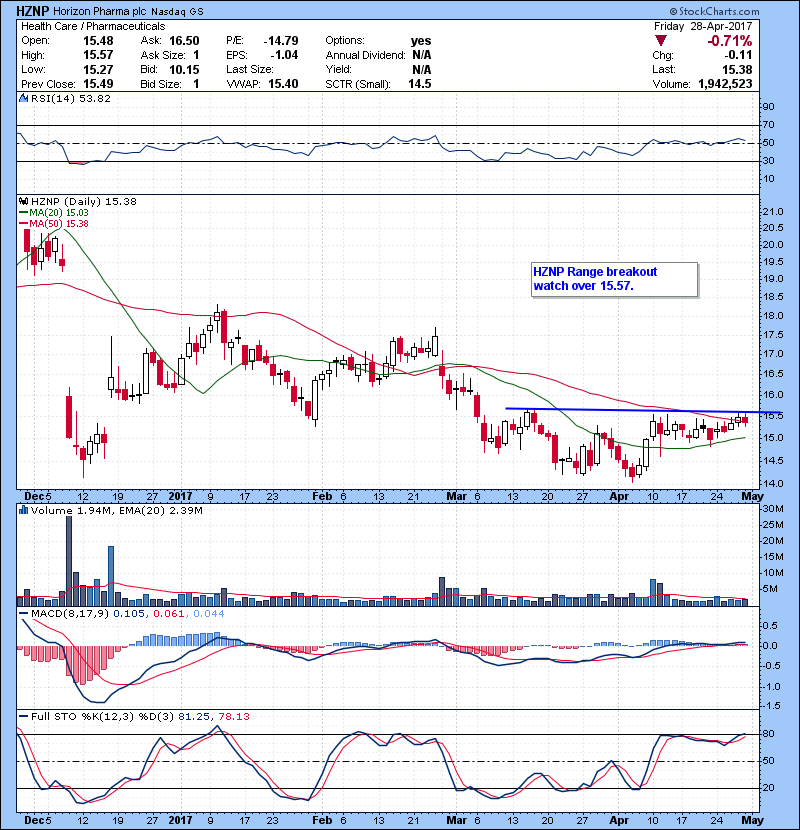Click the tallest volume bar in December
This screenshot has width=800, height=830.
(69, 561)
